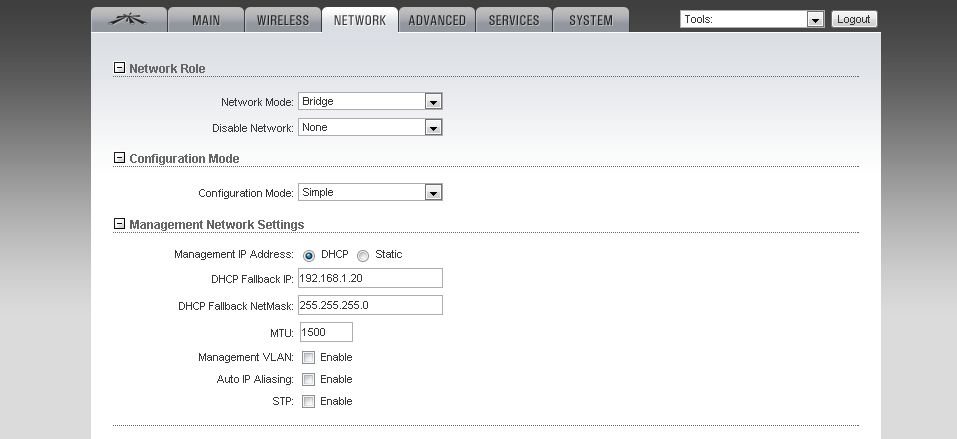Click the DHCP Fallback NetMask label
The width and height of the screenshot is (957, 439).
(236, 306)
